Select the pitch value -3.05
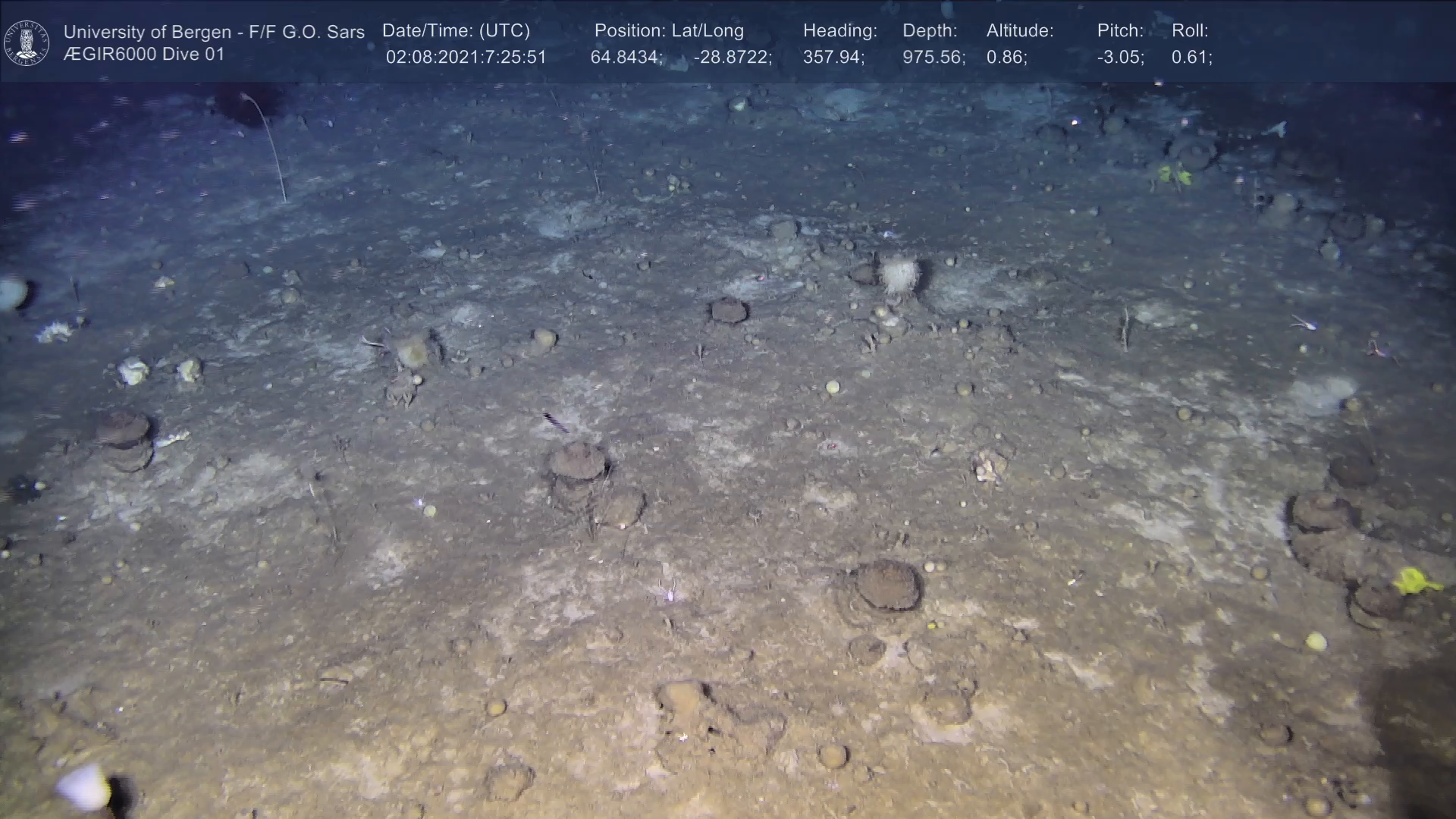 click(x=1120, y=58)
